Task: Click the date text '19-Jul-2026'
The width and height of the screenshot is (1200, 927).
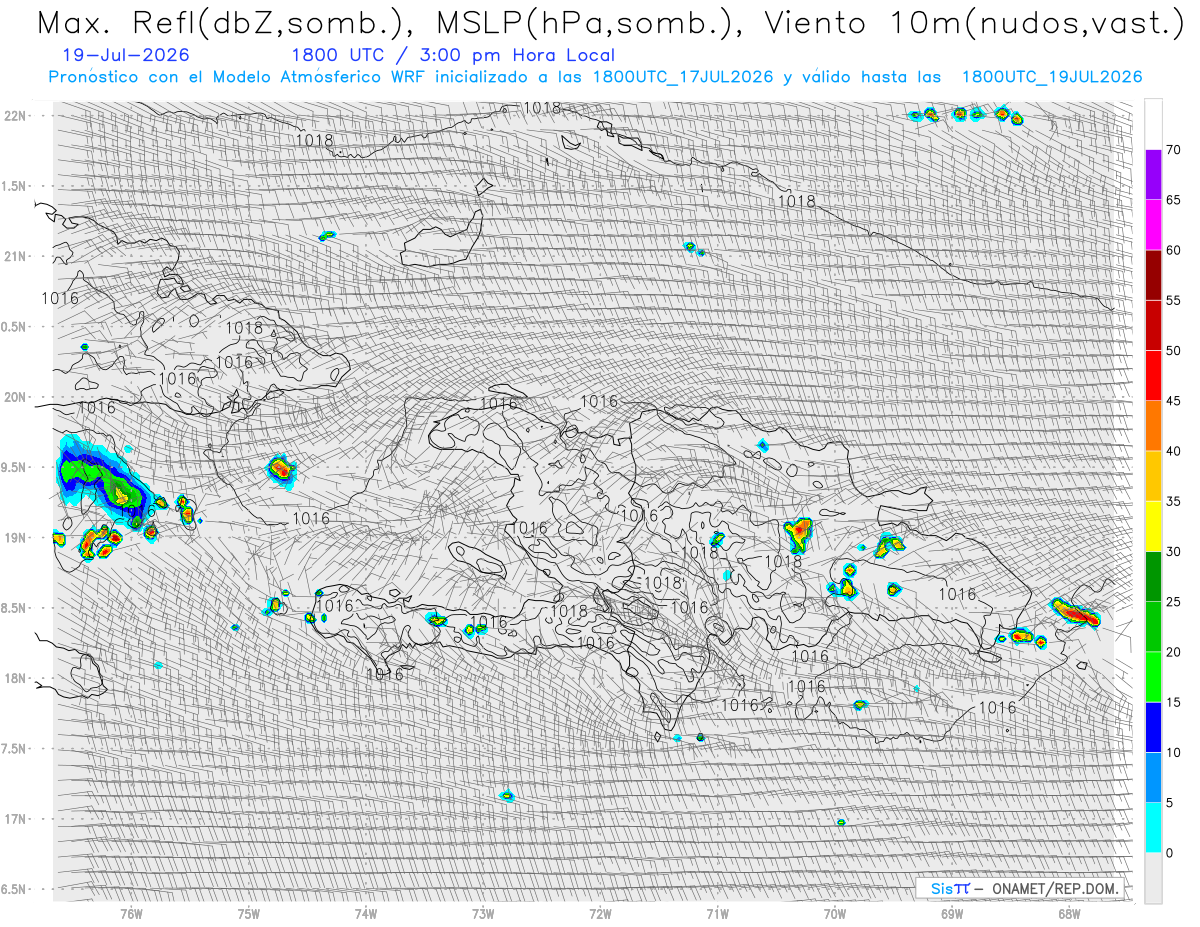Action: click(x=124, y=55)
